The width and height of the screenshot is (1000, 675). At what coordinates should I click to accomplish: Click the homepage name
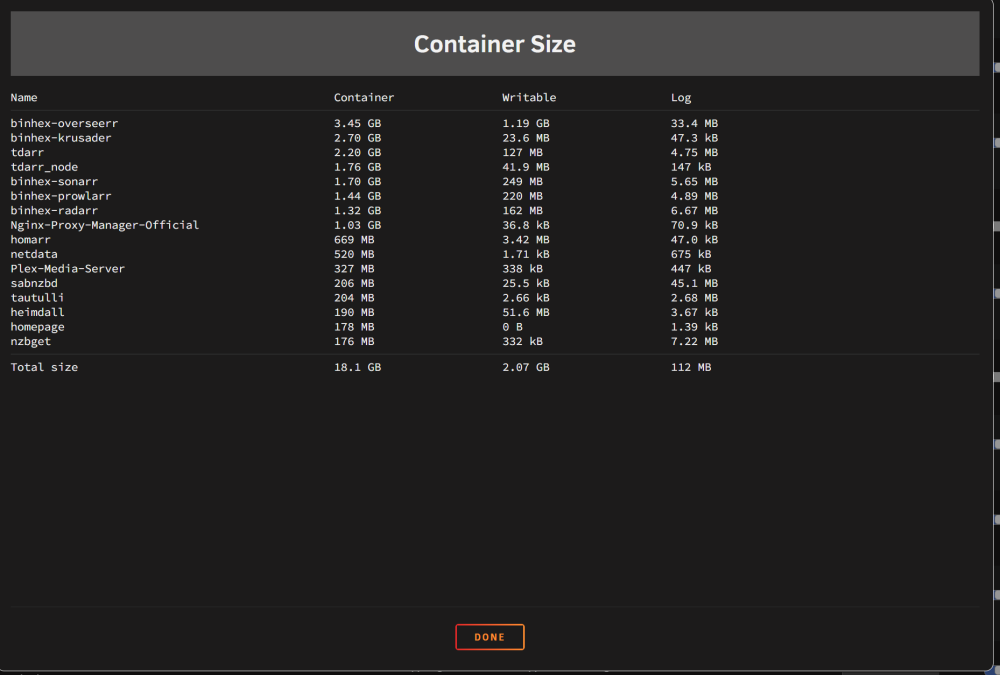pos(37,327)
